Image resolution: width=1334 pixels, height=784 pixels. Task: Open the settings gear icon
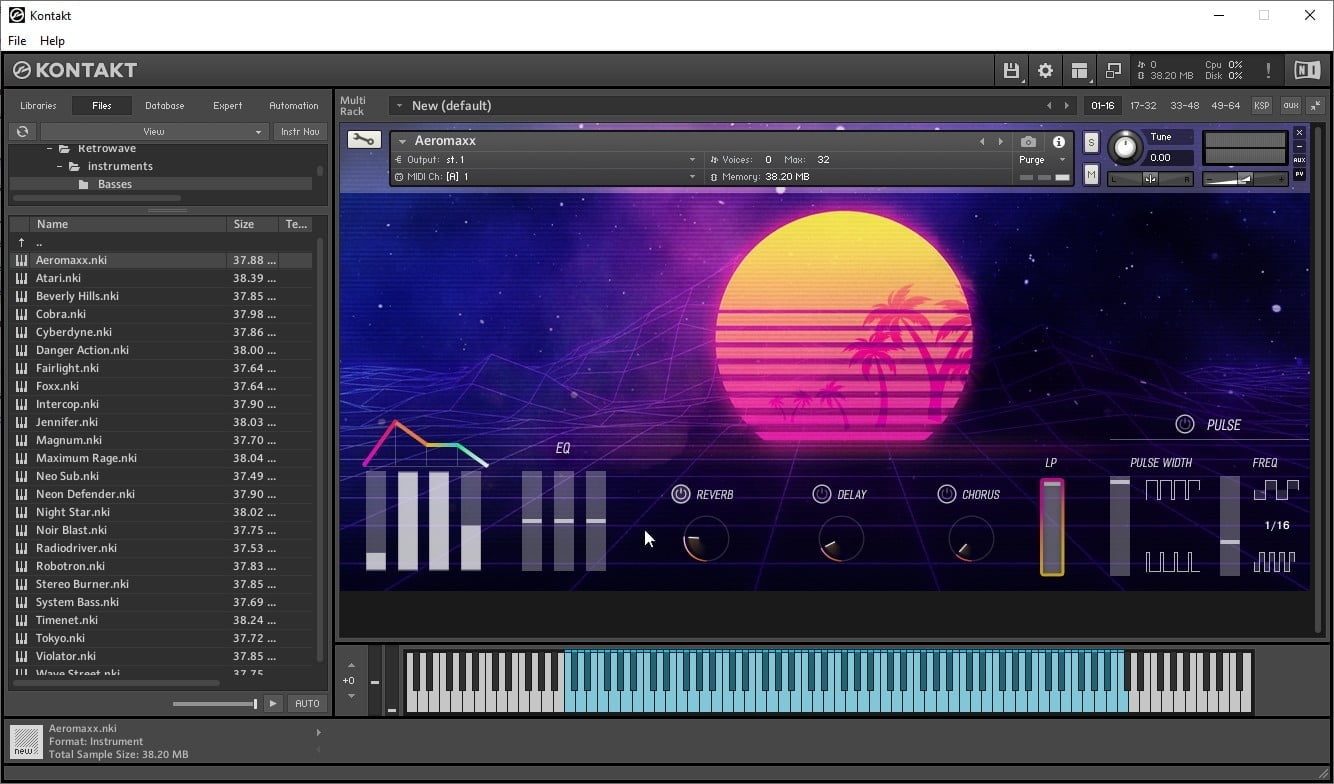[x=1045, y=70]
